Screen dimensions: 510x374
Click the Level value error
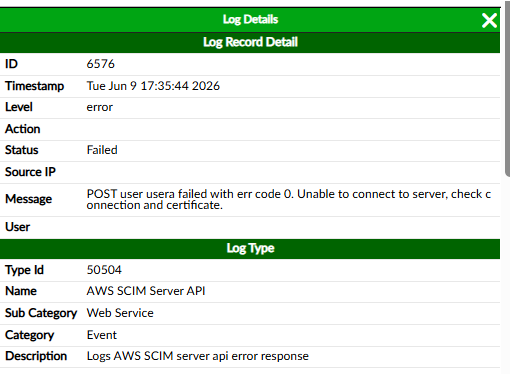[100, 107]
